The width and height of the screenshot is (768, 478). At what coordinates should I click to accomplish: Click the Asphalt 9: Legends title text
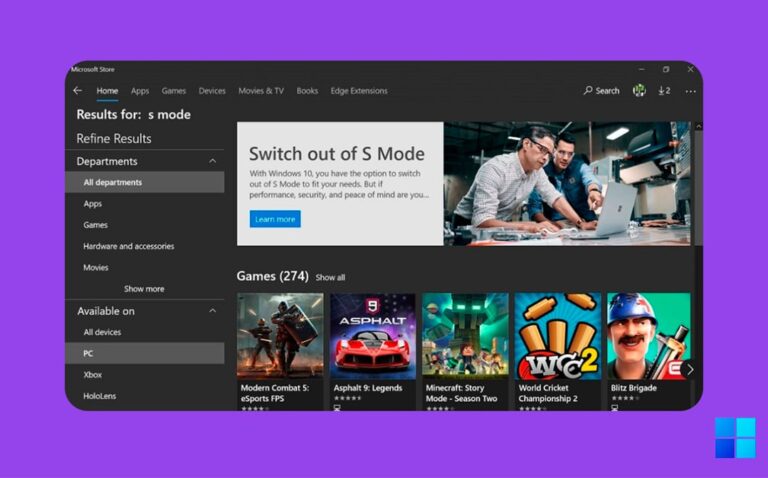(x=368, y=388)
